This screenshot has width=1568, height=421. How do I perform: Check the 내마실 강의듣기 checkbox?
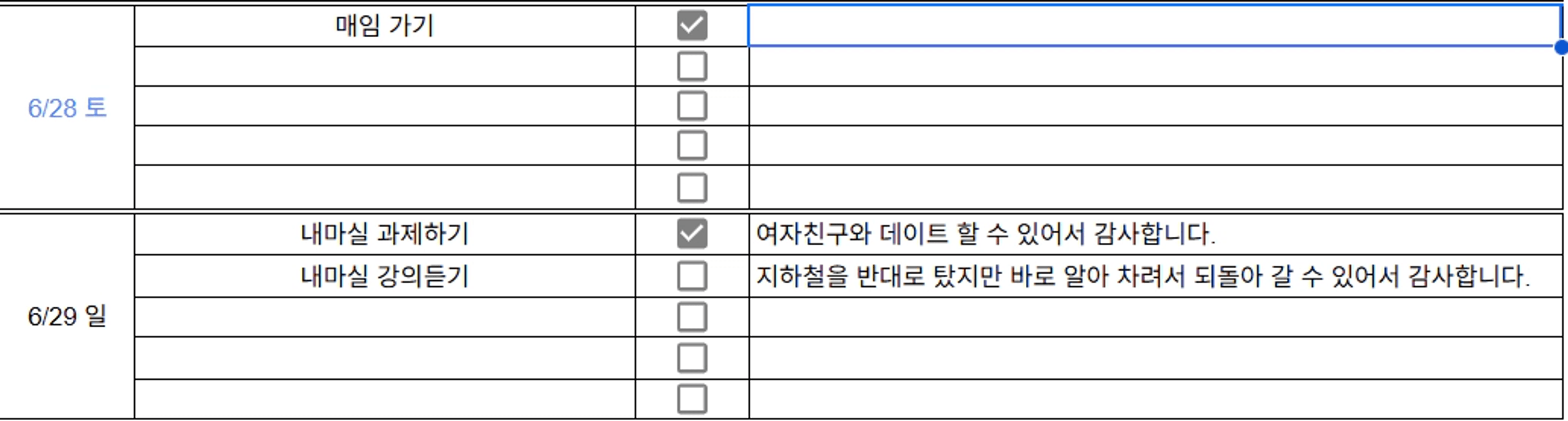692,276
